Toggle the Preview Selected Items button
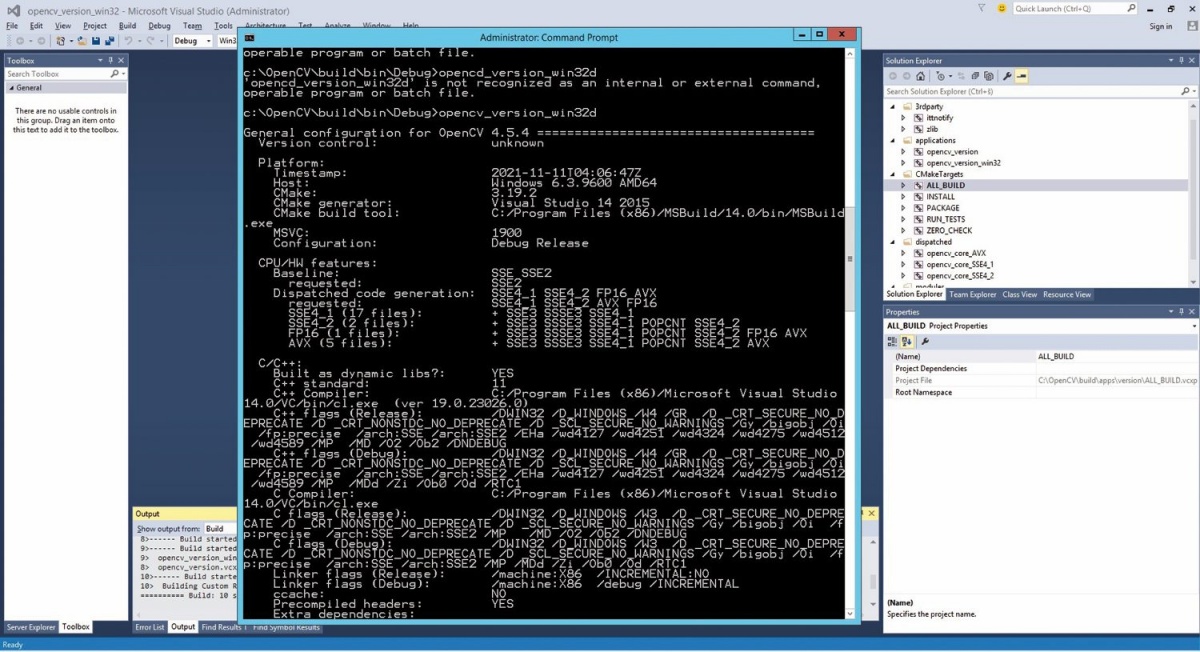This screenshot has height=652, width=1200. coord(1022,76)
